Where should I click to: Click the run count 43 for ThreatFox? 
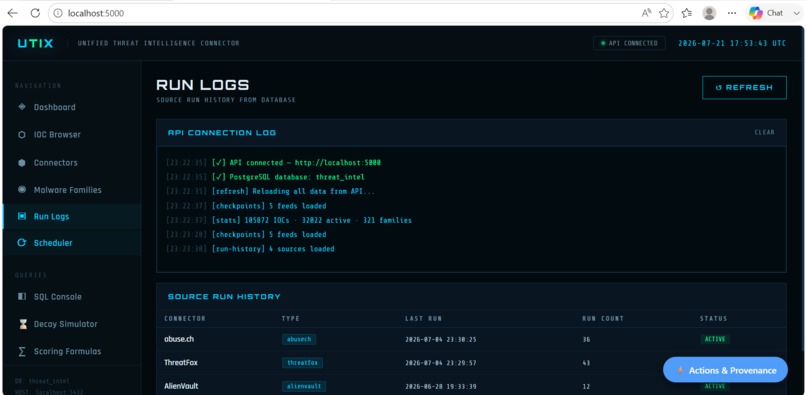click(586, 363)
